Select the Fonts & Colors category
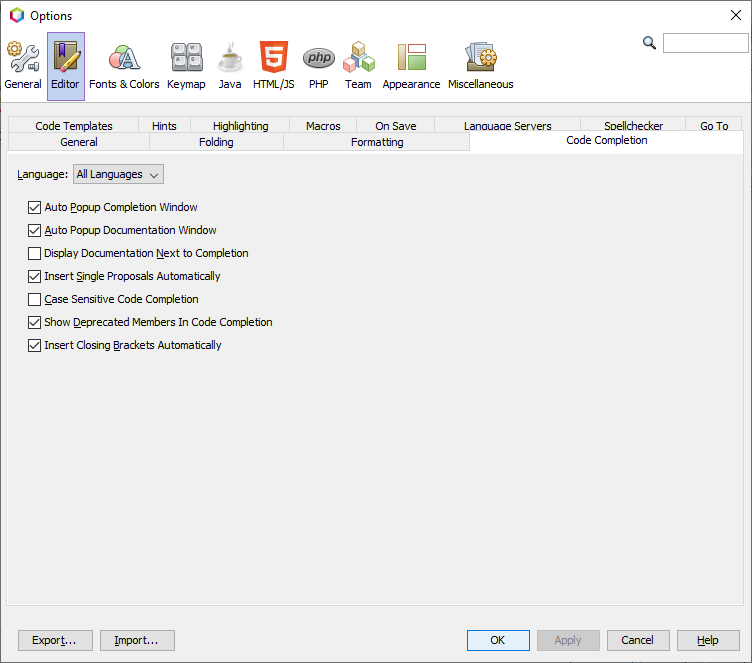Viewport: 752px width, 663px height. [124, 67]
